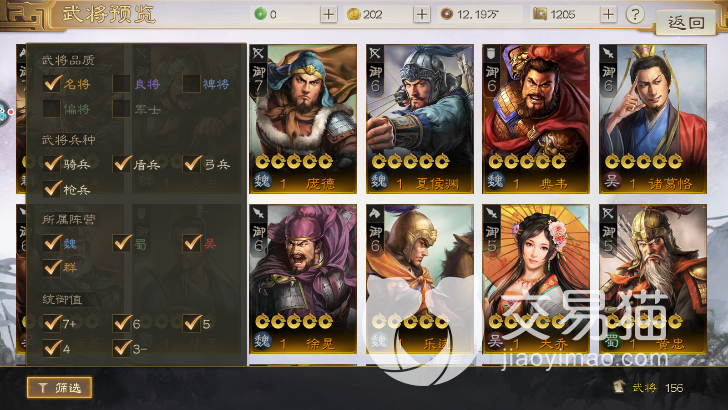728x410 pixels.
Task: Click the gold coin icon next to 202
Action: pos(354,14)
